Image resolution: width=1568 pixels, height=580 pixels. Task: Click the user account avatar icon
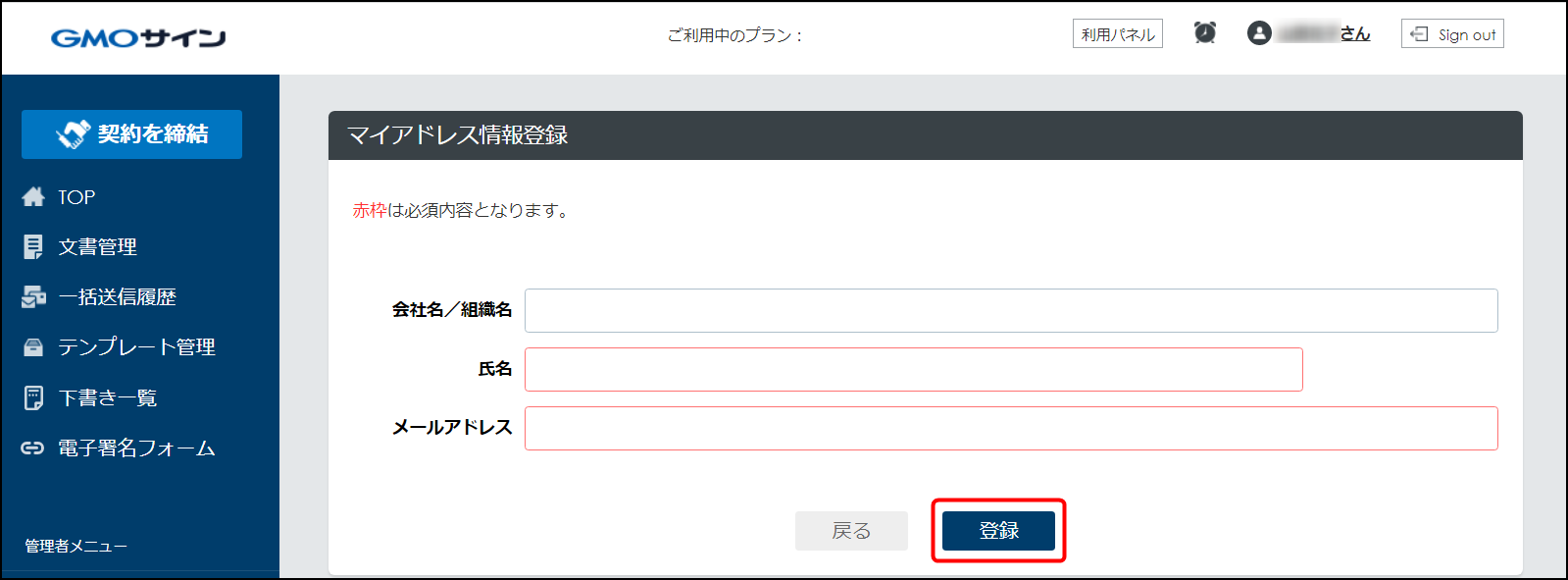pyautogui.click(x=1259, y=33)
